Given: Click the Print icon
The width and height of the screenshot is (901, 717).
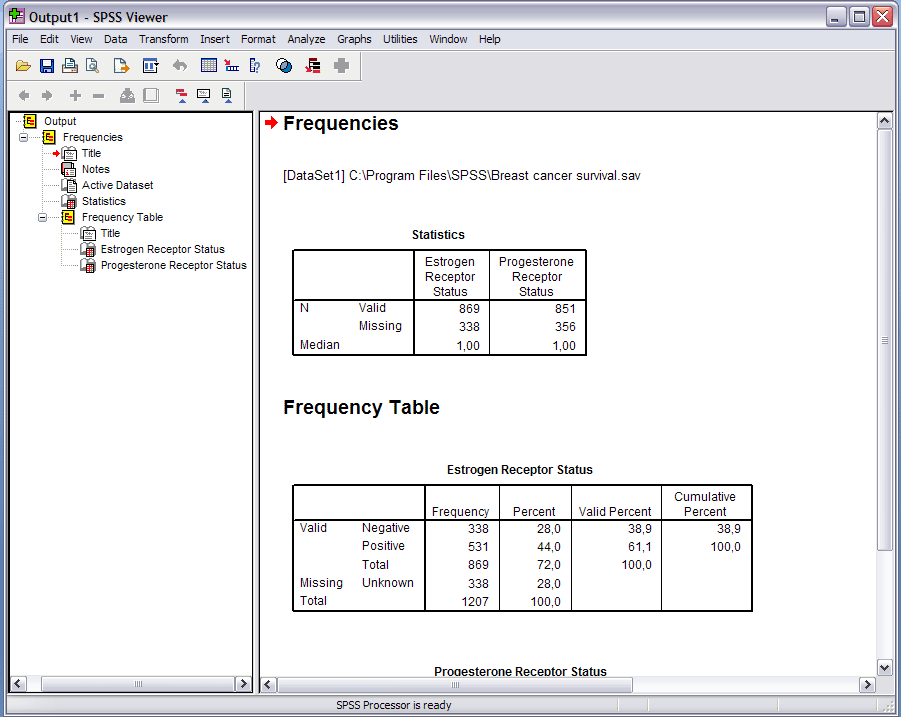Looking at the screenshot, I should (70, 66).
